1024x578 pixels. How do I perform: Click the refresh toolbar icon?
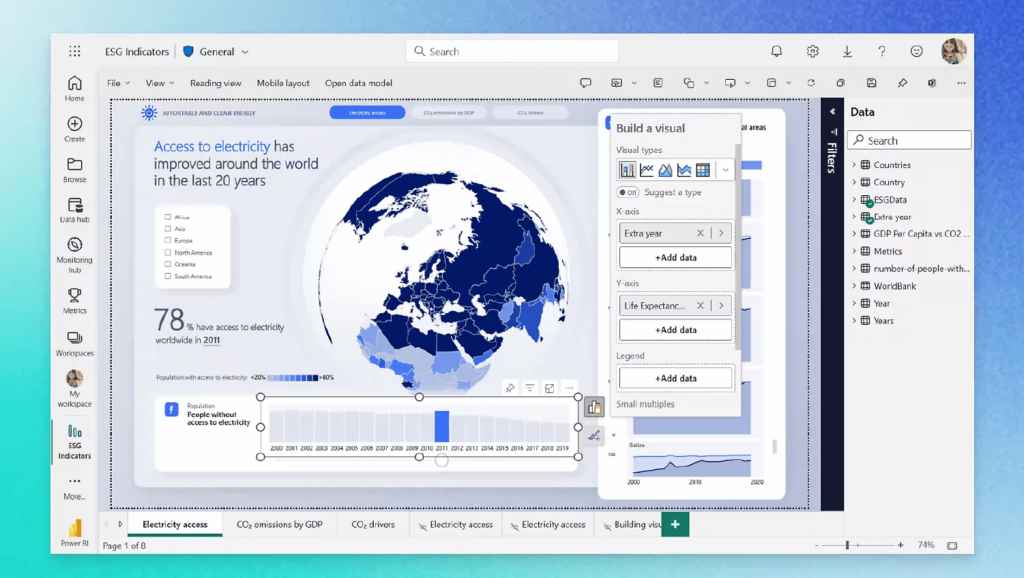click(811, 83)
